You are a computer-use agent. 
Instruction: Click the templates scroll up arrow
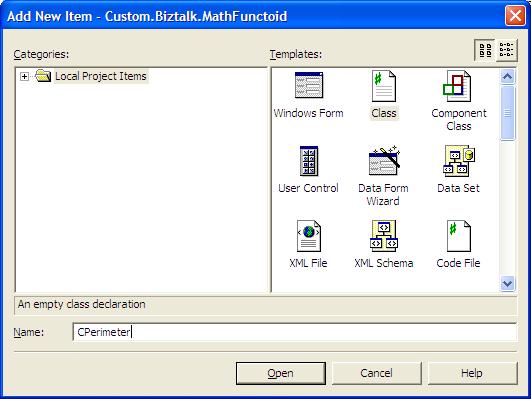507,76
